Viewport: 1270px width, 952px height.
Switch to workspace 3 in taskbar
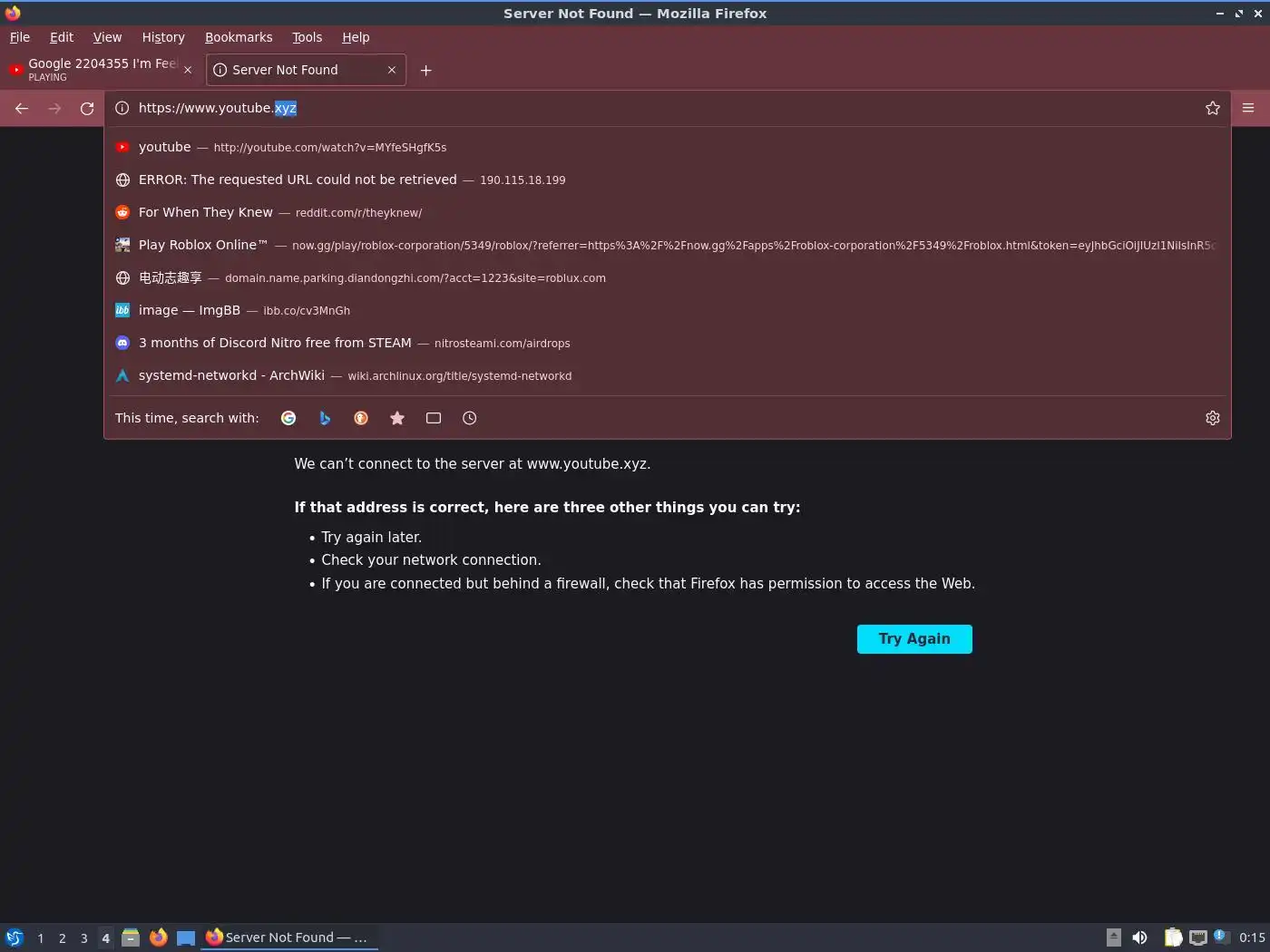click(x=84, y=938)
